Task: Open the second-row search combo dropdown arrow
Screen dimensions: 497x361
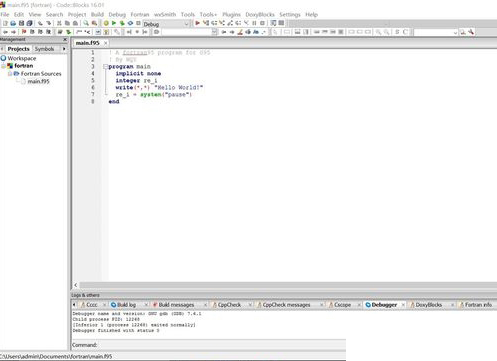Action: click(x=214, y=32)
